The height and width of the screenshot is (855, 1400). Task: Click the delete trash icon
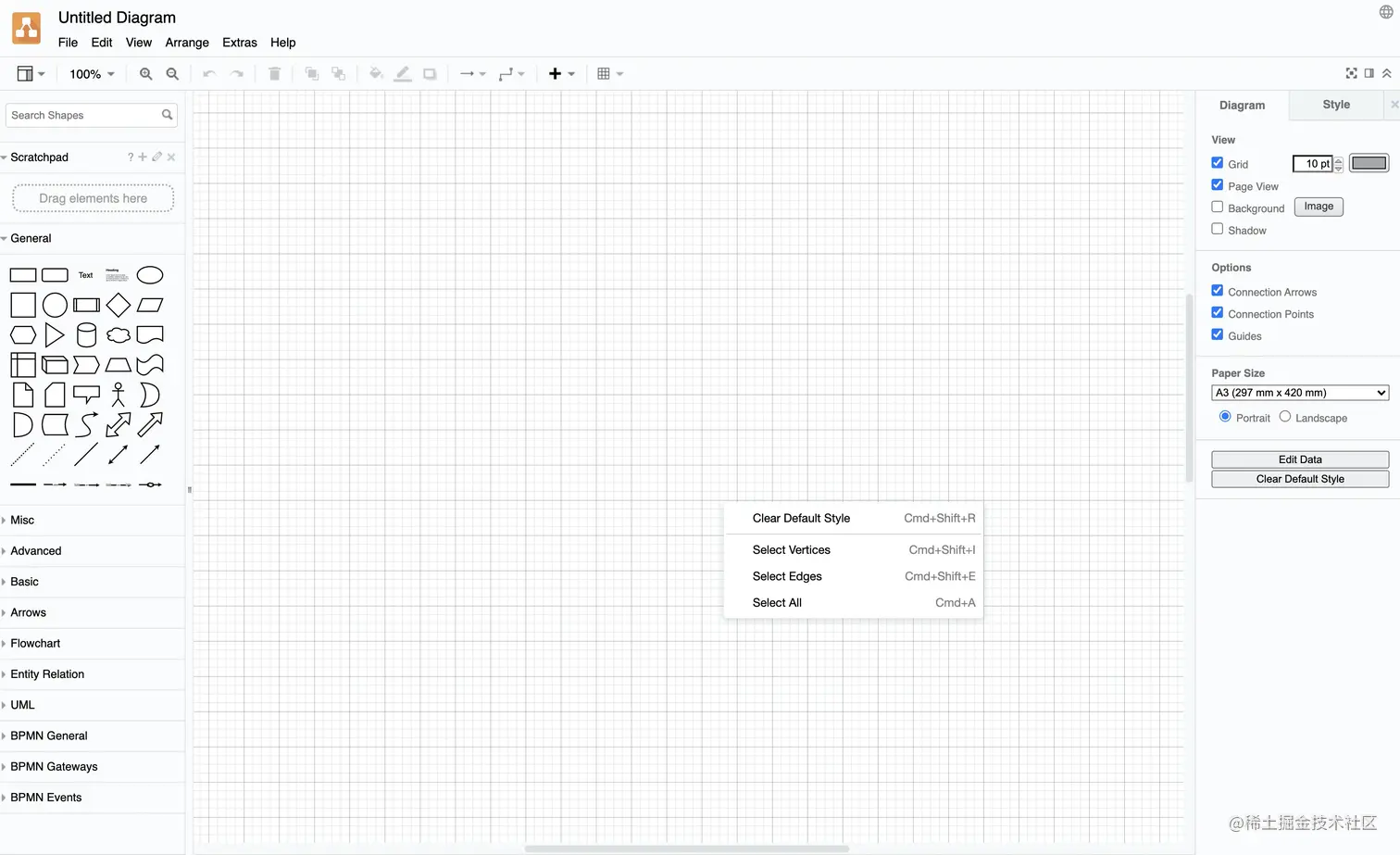click(x=274, y=74)
